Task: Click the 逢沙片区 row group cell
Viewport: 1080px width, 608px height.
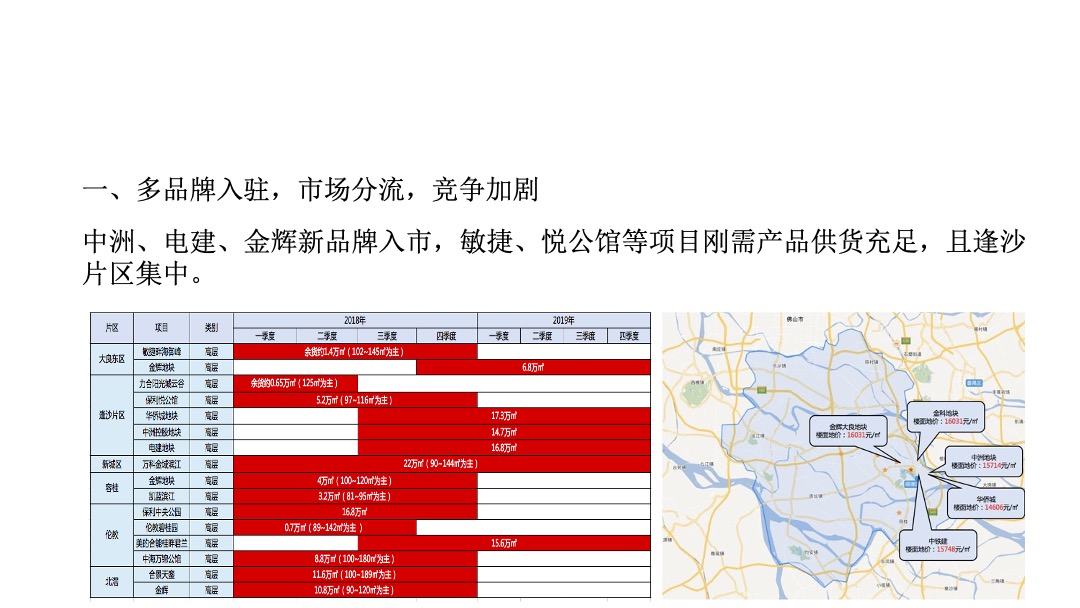Action: click(111, 415)
